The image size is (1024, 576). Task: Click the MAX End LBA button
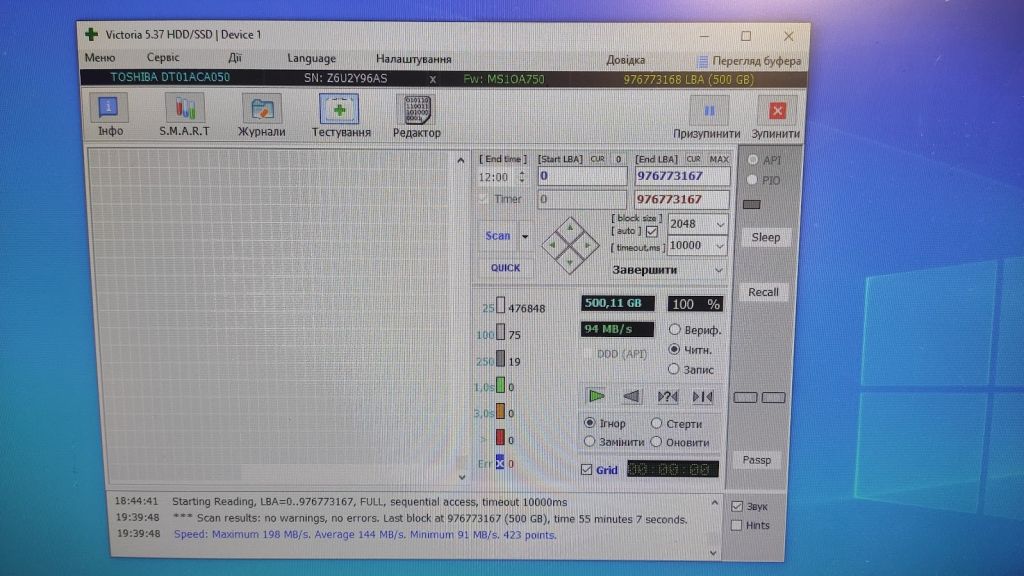[718, 159]
